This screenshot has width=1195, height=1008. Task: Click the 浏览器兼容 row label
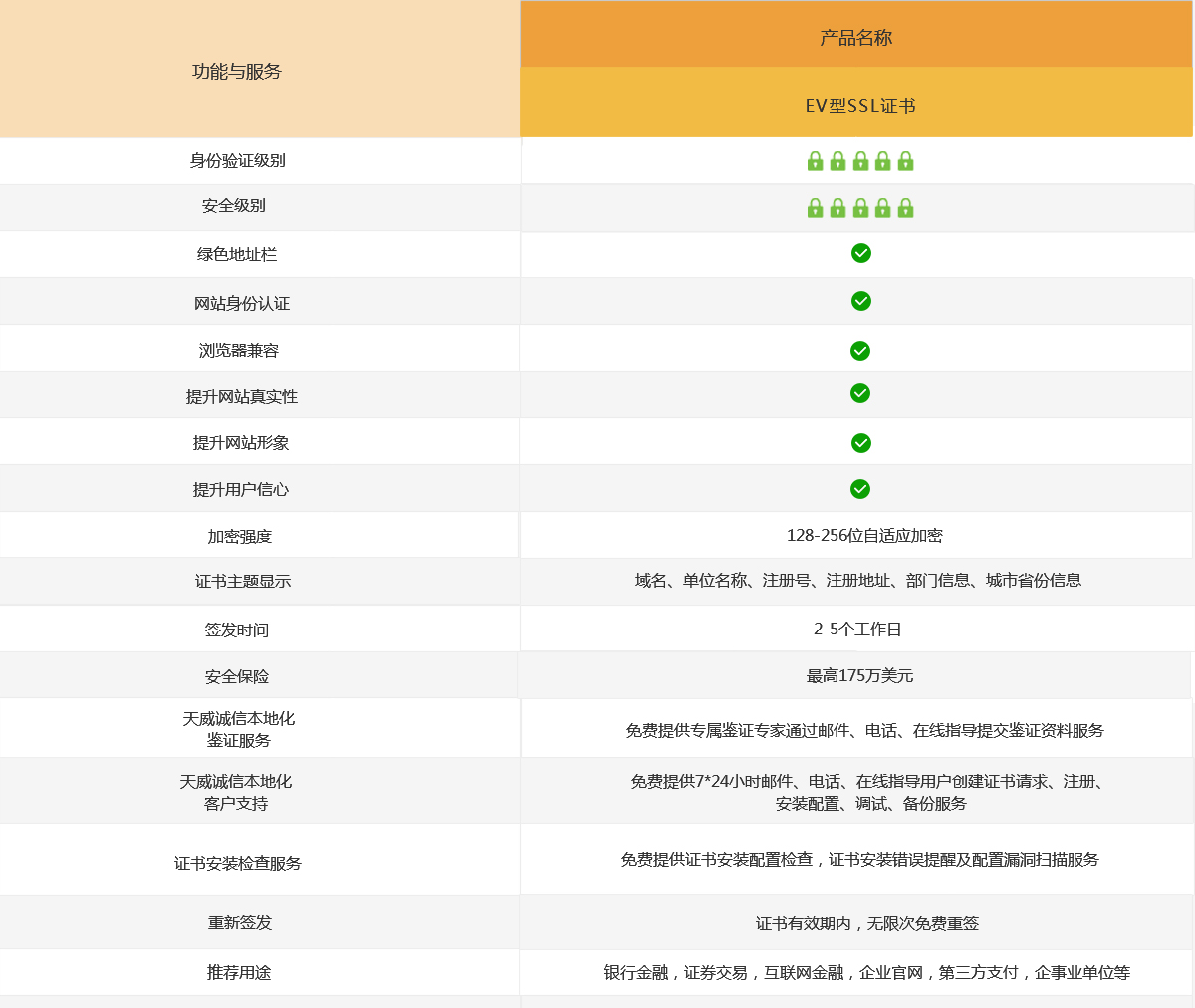(x=239, y=351)
